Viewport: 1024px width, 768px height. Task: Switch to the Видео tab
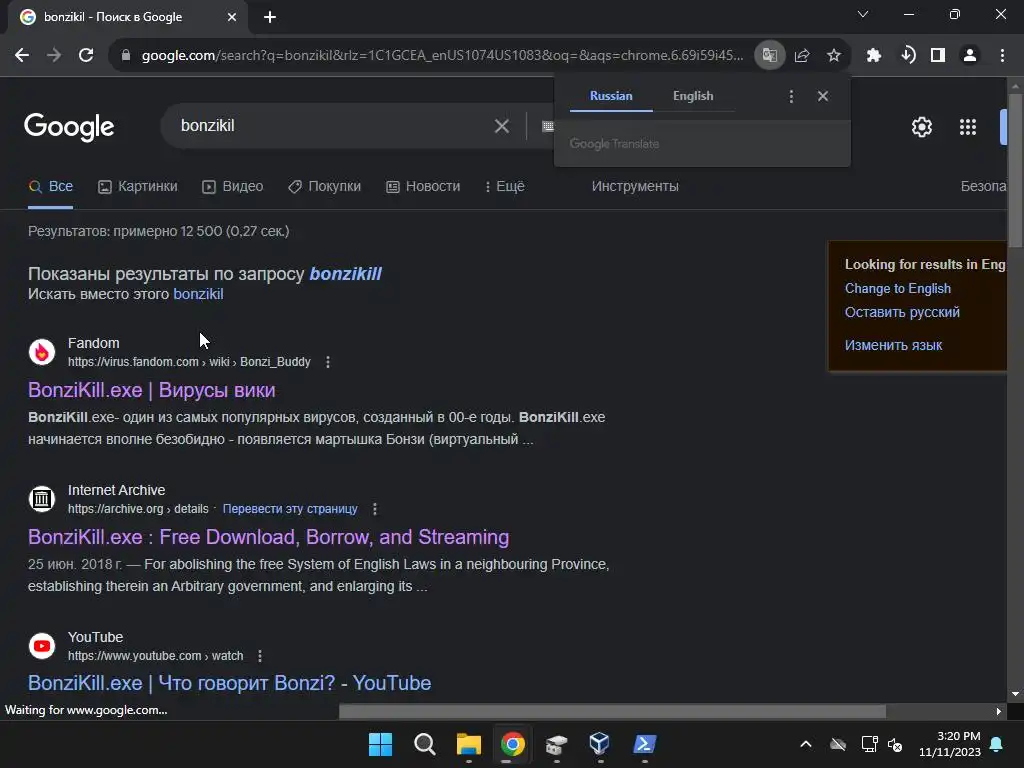(232, 187)
